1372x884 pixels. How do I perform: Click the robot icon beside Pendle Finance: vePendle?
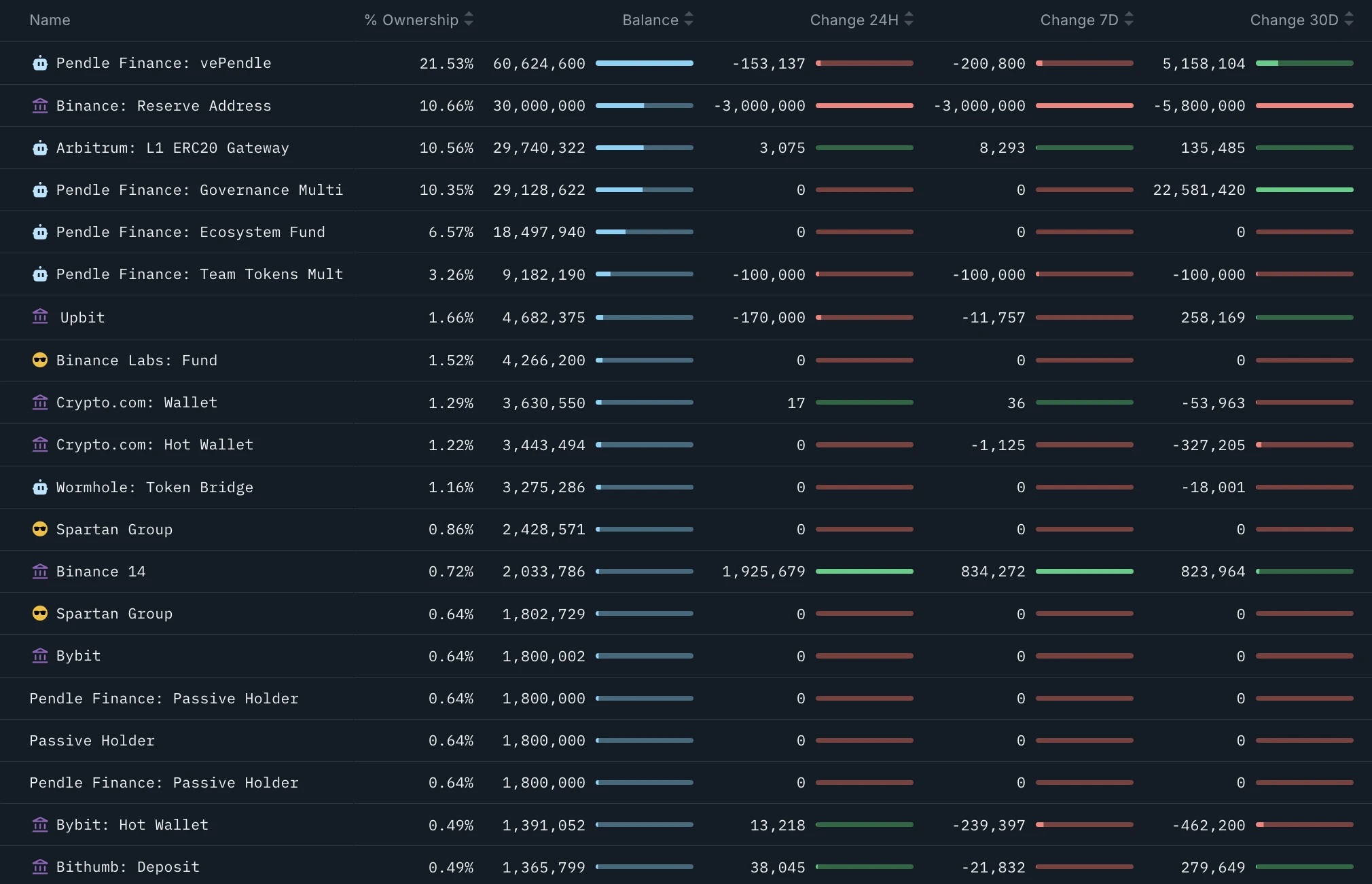(40, 64)
